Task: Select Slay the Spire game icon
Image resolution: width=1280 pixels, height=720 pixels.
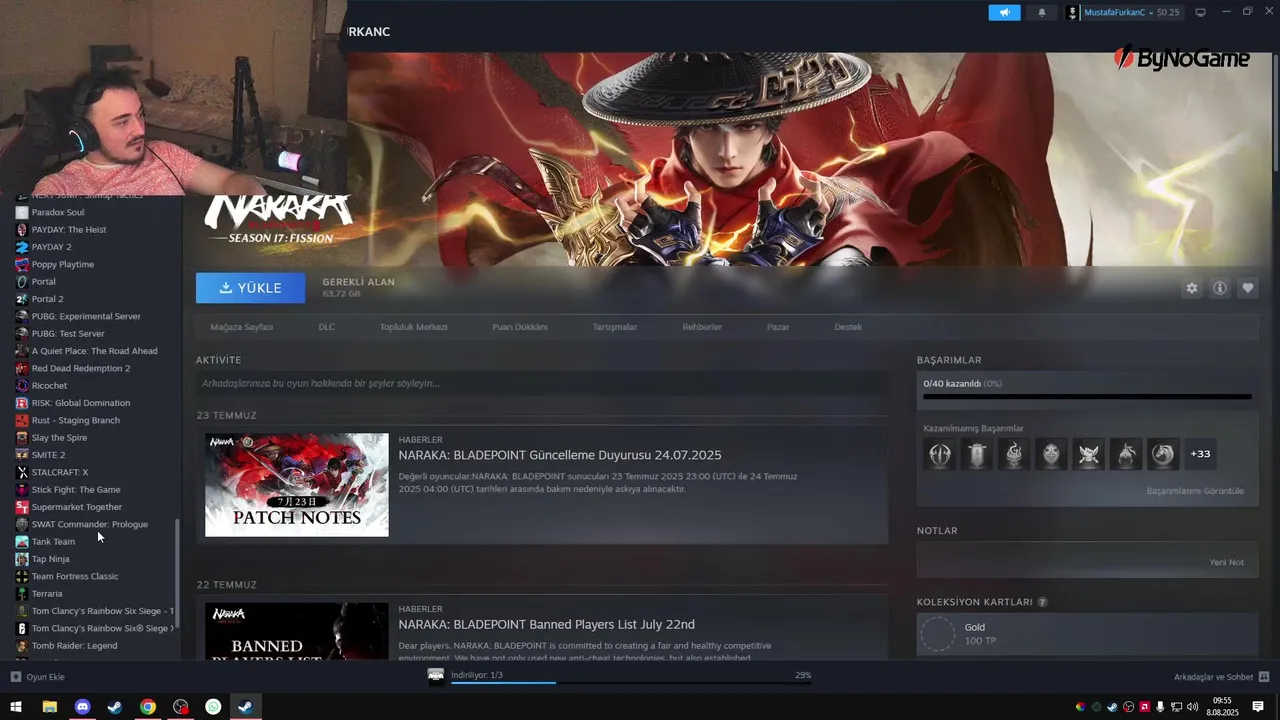Action: 22,438
